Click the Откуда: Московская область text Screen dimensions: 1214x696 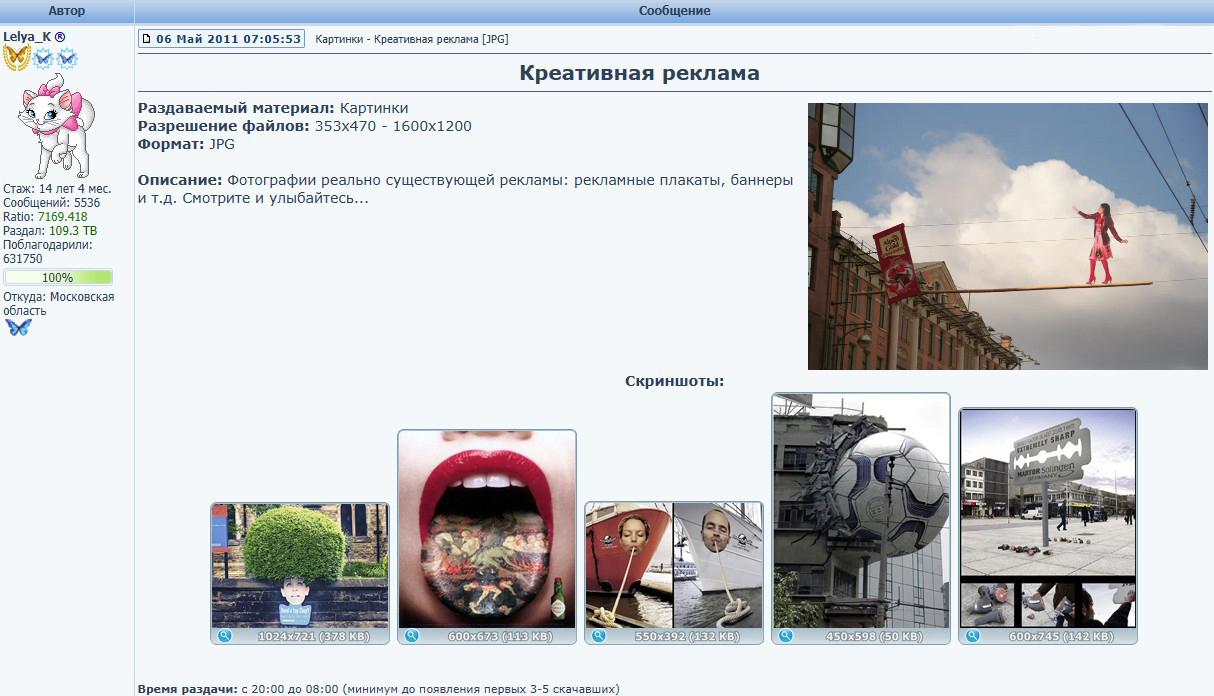click(59, 304)
